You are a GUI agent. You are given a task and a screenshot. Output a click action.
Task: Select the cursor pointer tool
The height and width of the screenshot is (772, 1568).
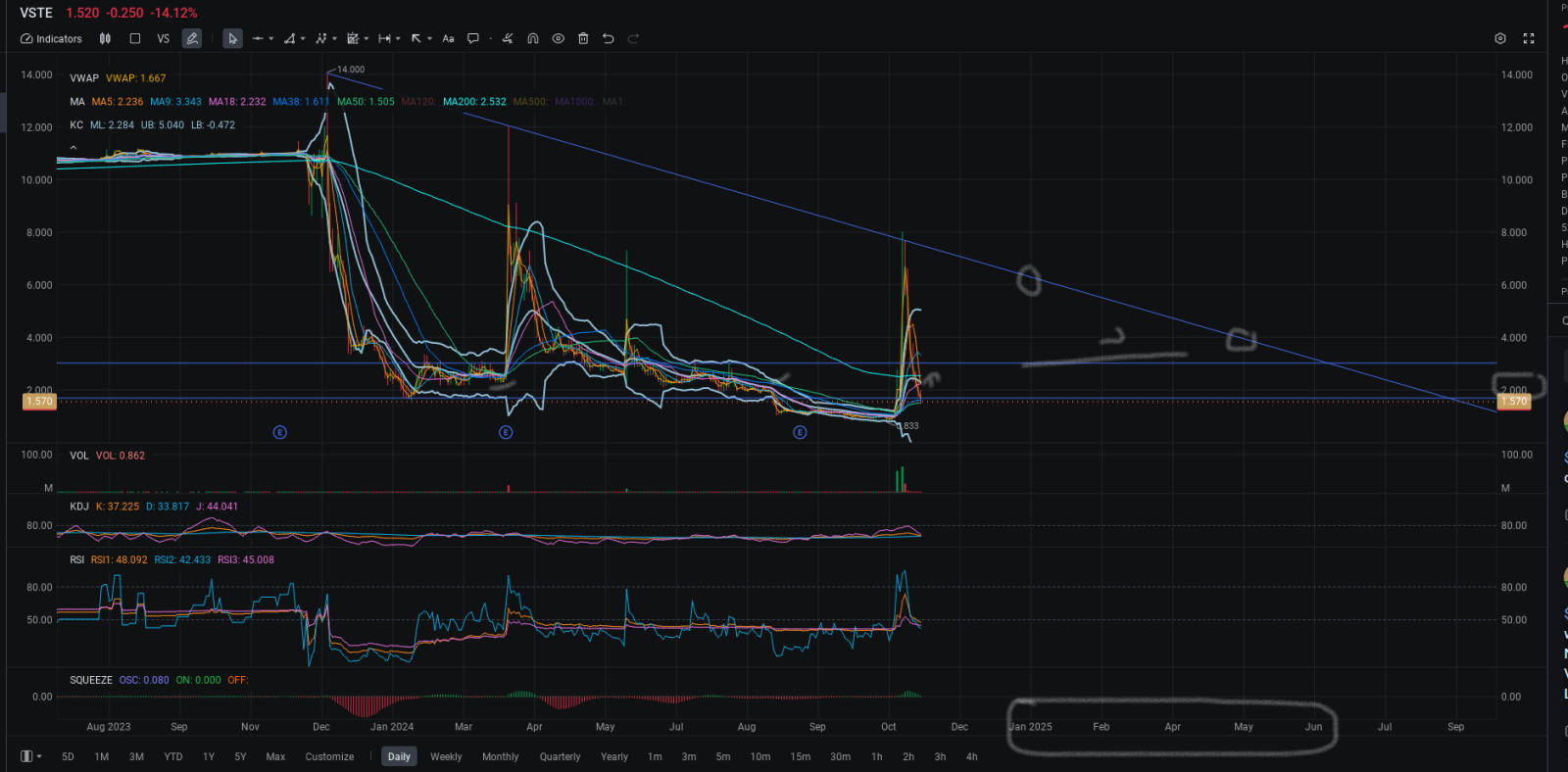click(x=232, y=39)
